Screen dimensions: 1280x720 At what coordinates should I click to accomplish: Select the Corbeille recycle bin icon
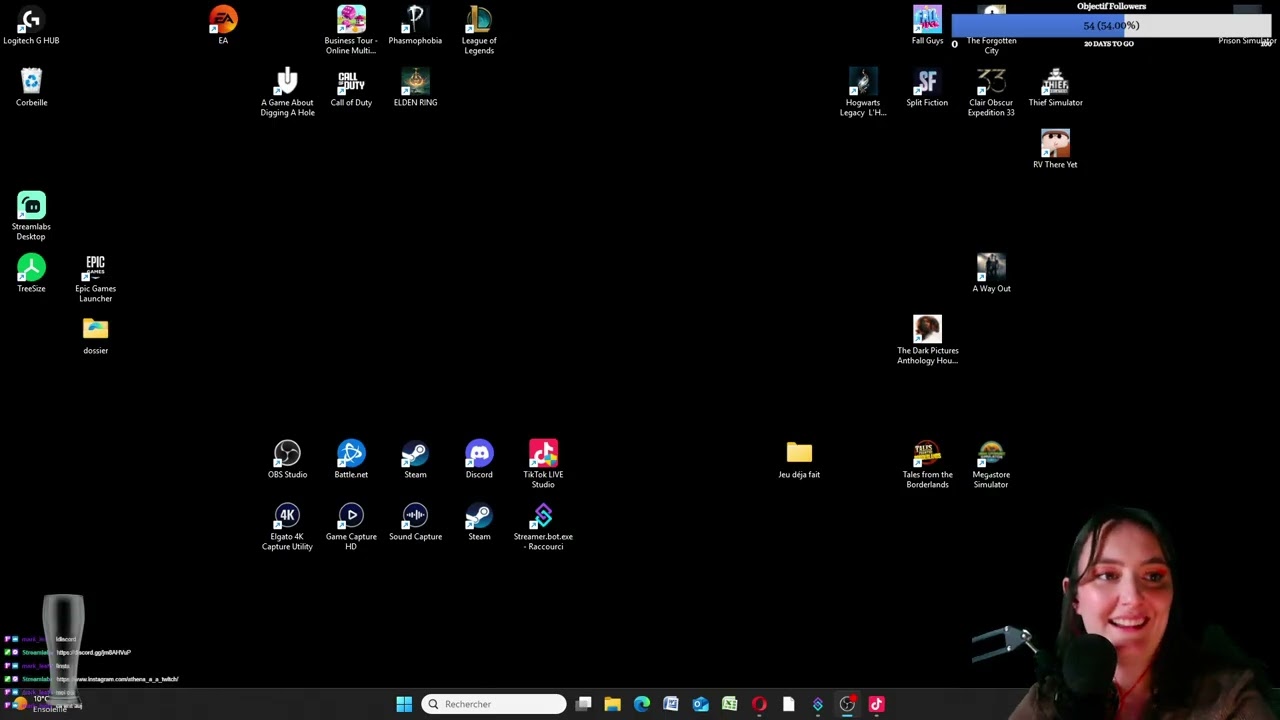click(31, 87)
